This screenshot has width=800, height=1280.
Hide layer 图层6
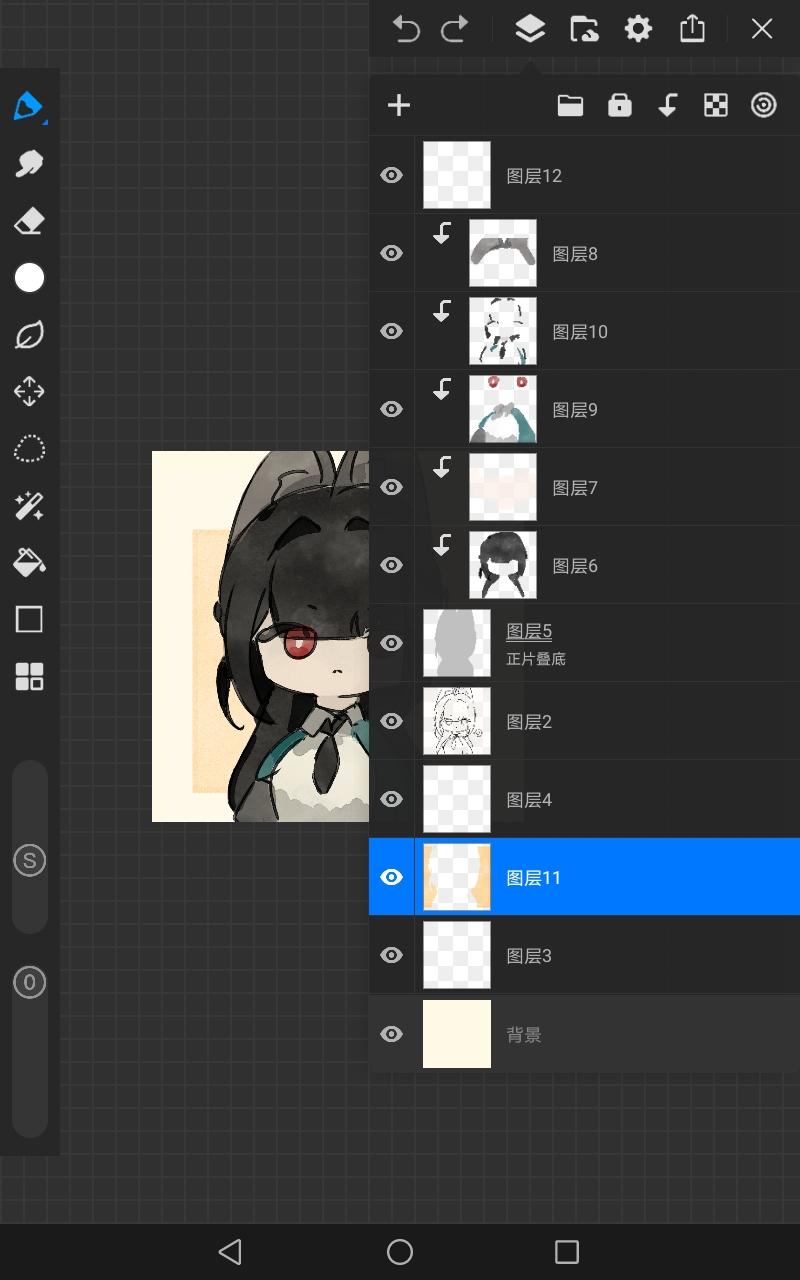pyautogui.click(x=392, y=566)
